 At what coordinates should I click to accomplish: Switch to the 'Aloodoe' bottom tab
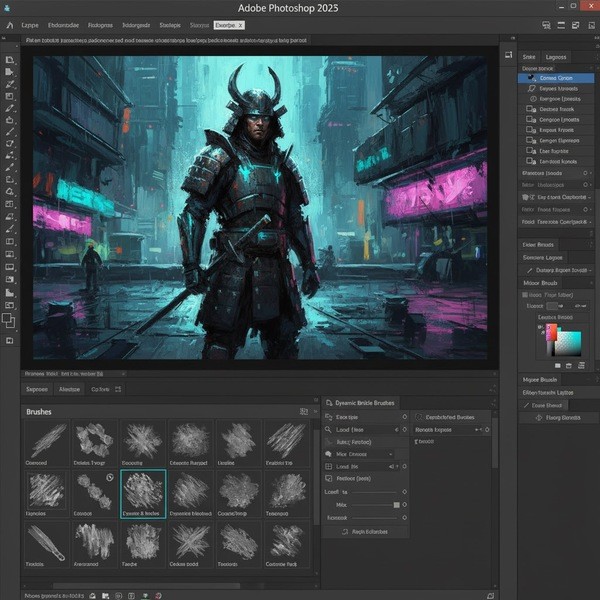[69, 389]
